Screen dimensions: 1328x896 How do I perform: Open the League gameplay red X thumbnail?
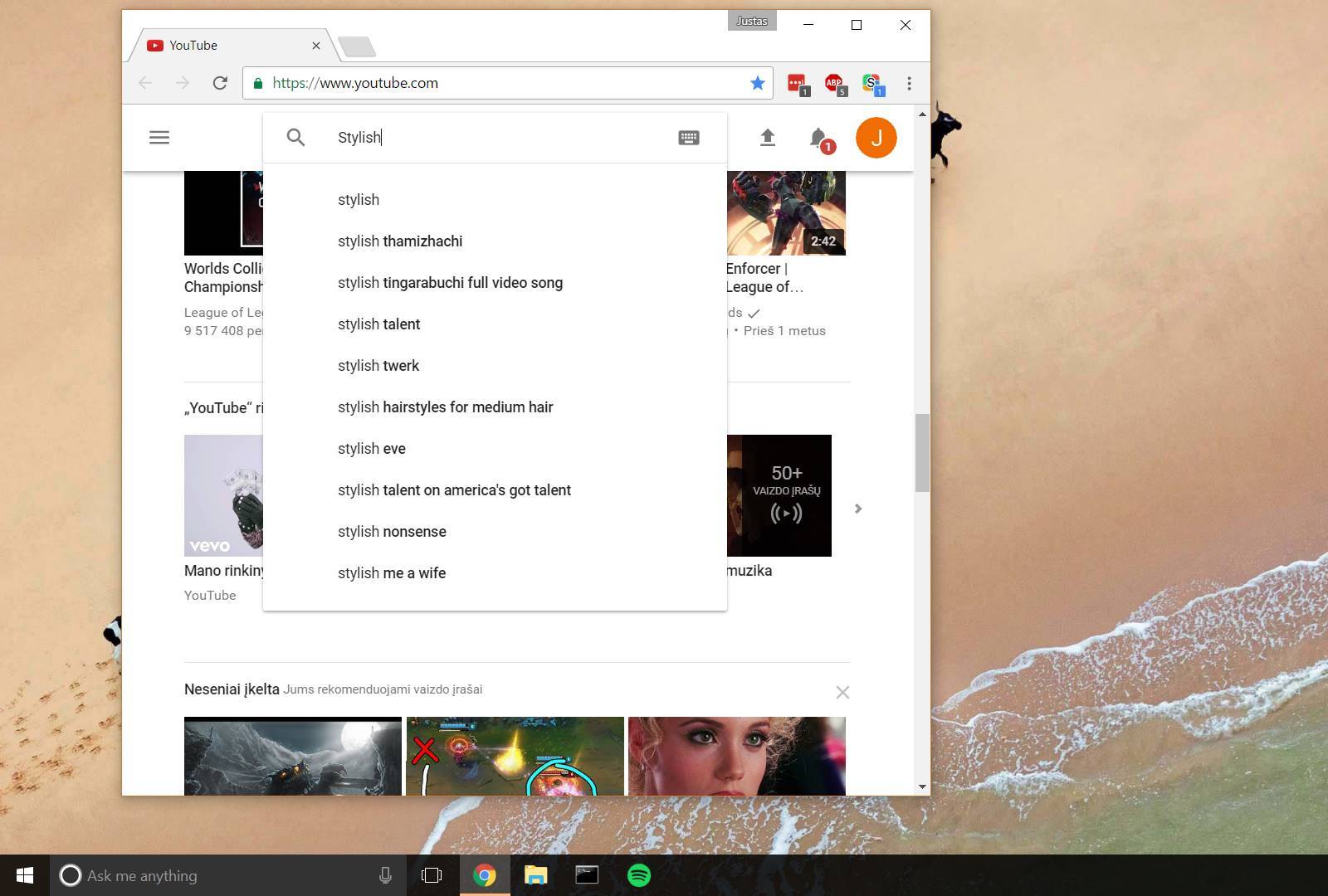(x=515, y=756)
